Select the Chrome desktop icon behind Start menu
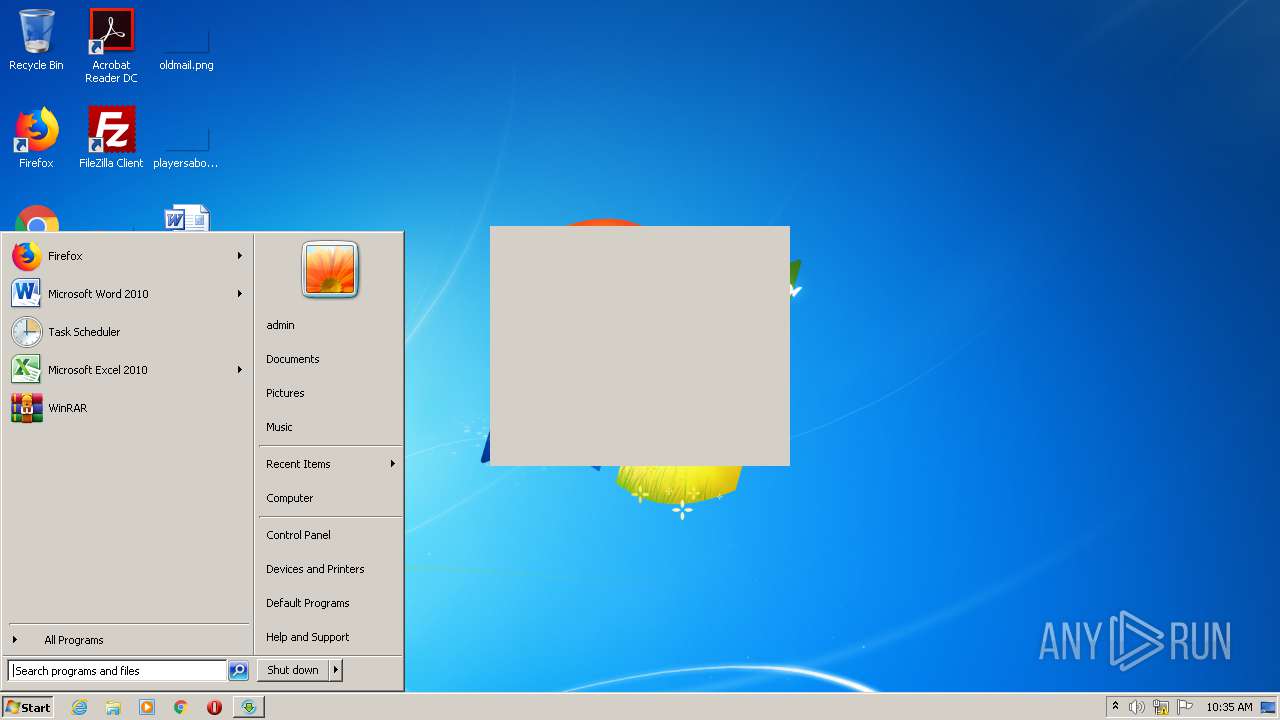 [37, 218]
